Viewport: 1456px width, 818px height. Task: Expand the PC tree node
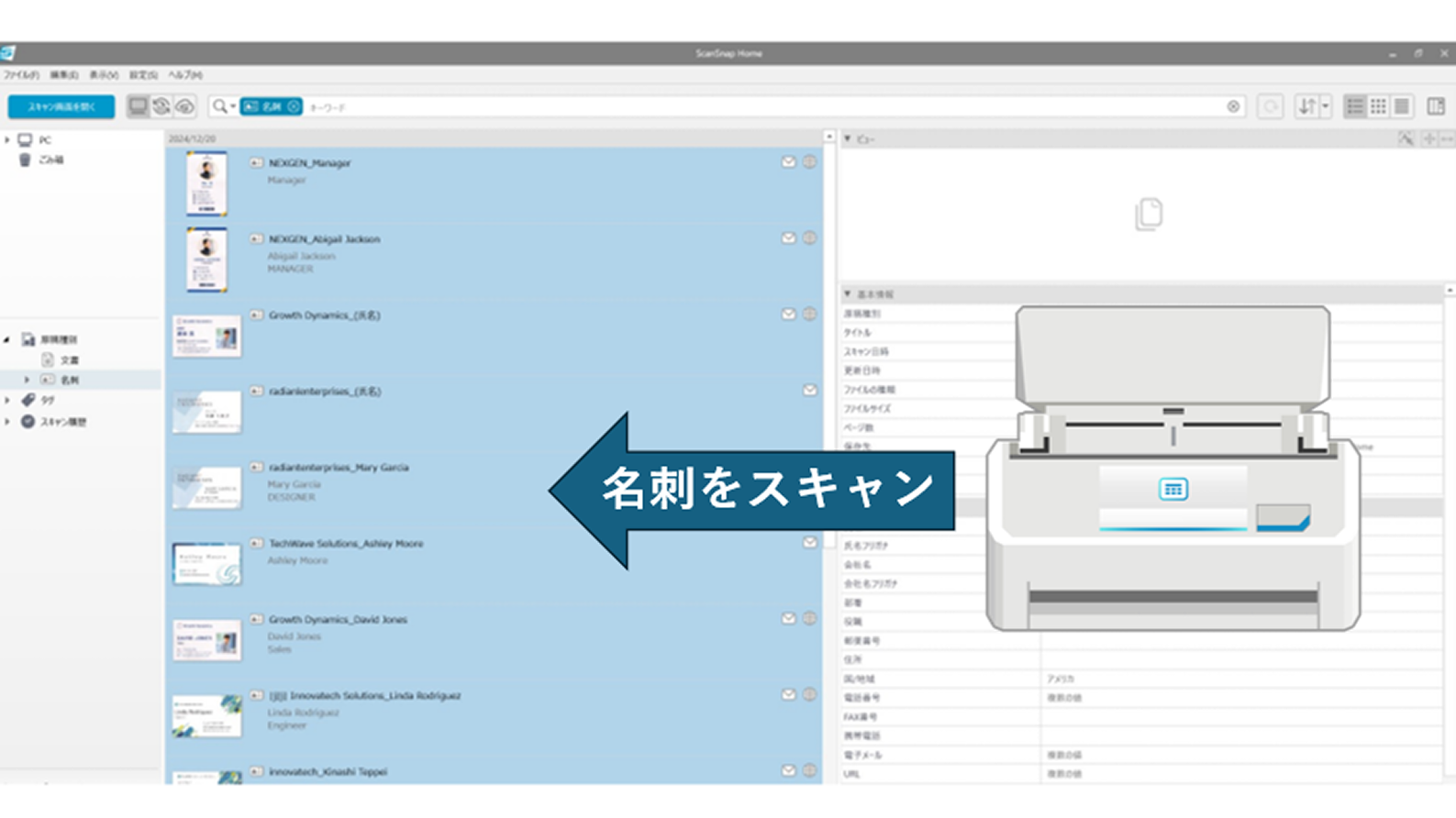point(7,140)
